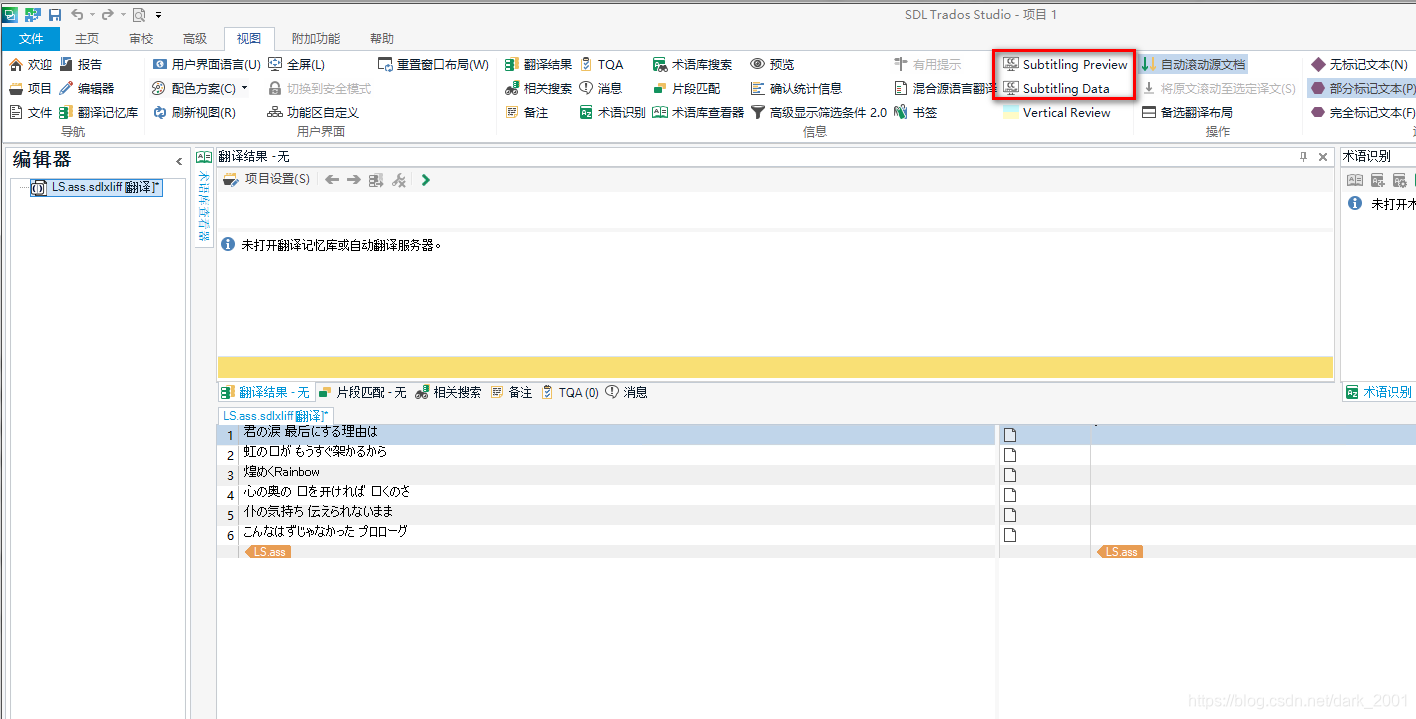Pin the 翻译结果 panel

point(1303,157)
